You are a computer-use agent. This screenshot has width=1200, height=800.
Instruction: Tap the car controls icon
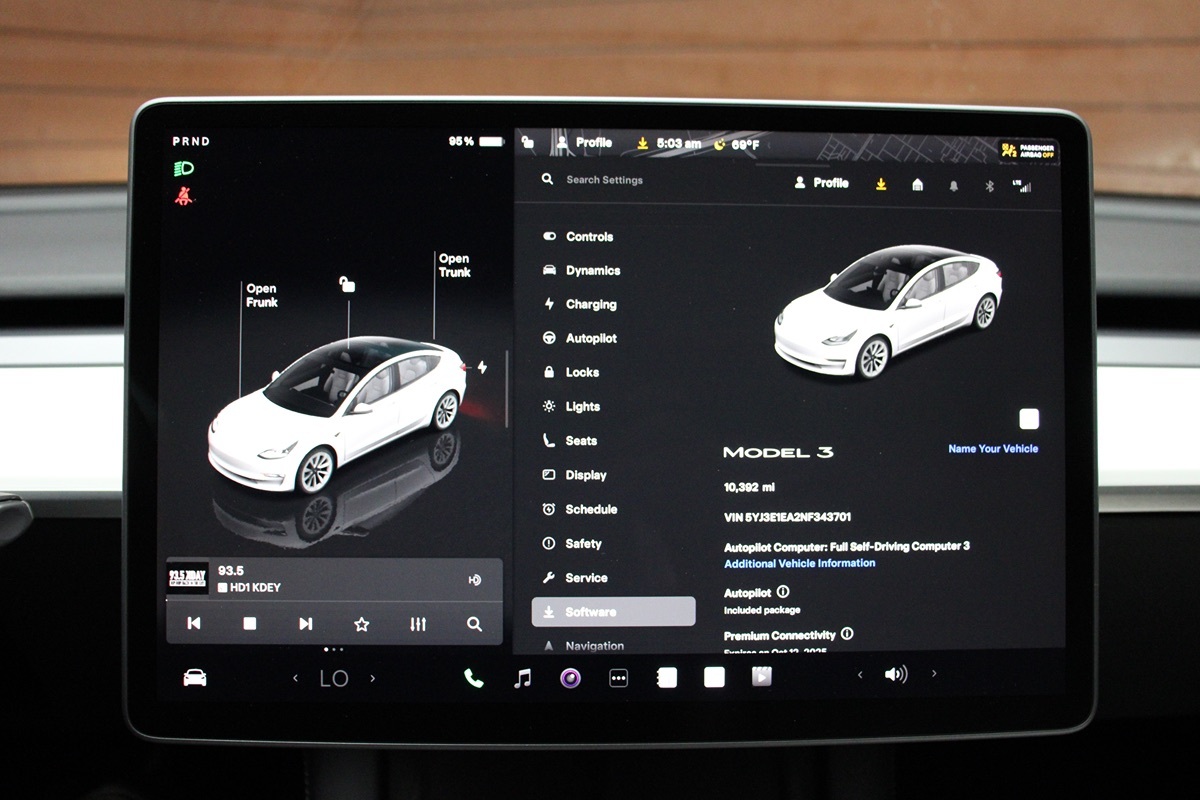(195, 678)
